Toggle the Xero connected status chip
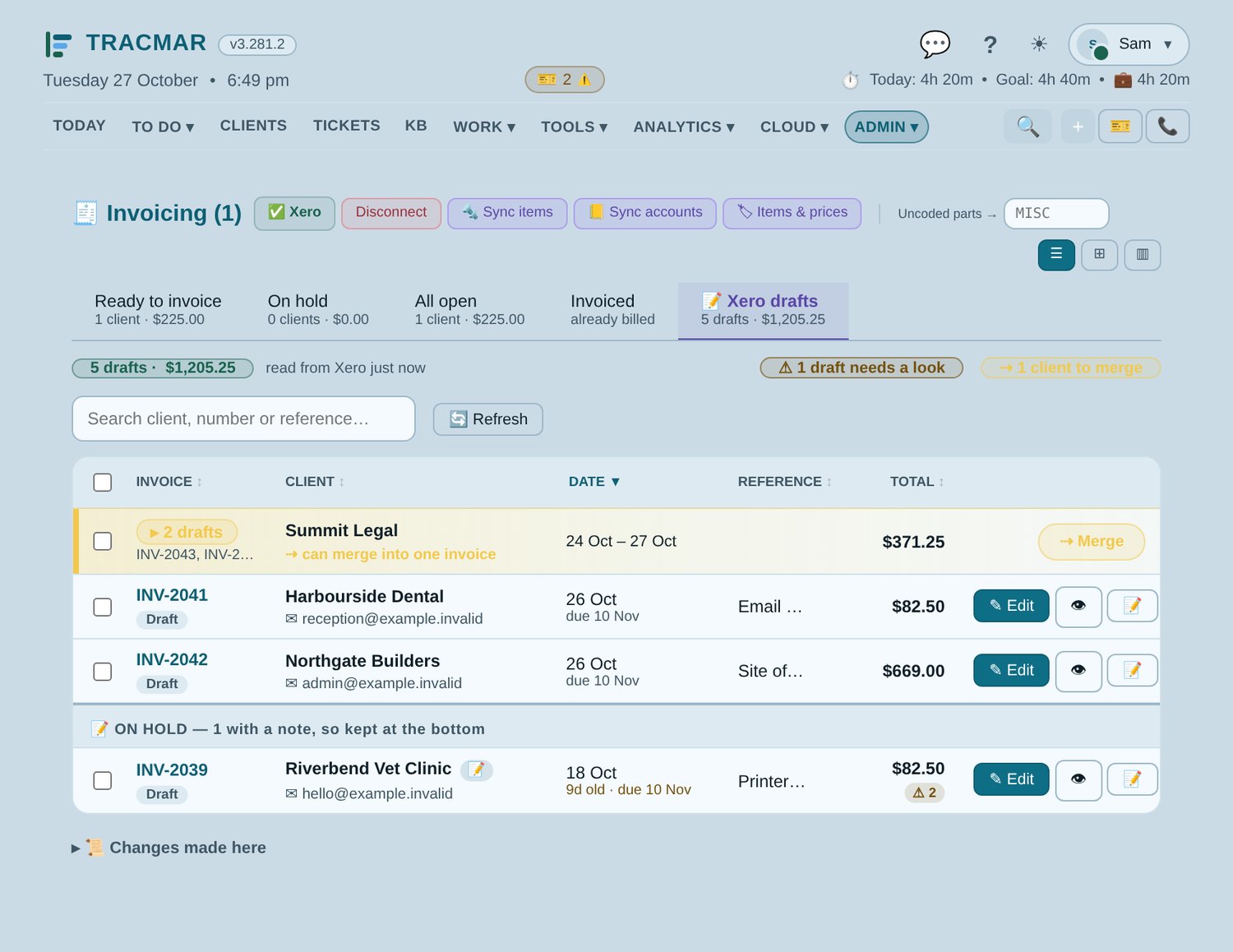Viewport: 1233px width, 952px height. click(294, 213)
